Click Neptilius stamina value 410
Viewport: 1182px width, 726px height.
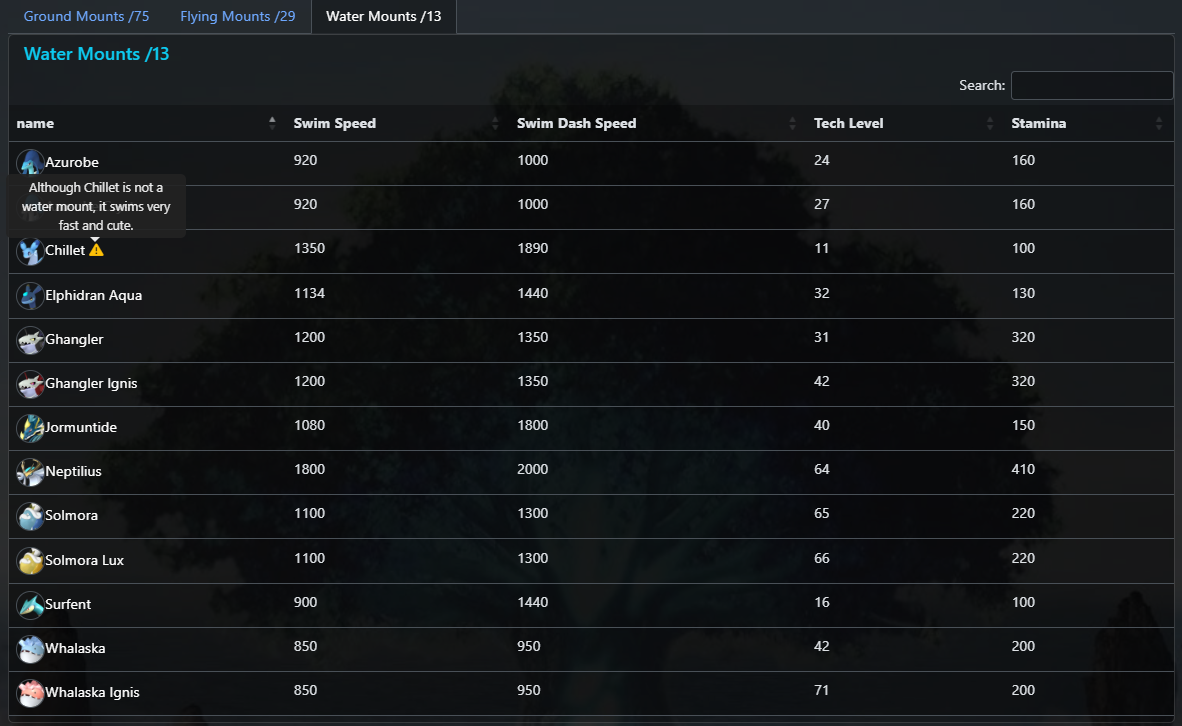[1023, 470]
